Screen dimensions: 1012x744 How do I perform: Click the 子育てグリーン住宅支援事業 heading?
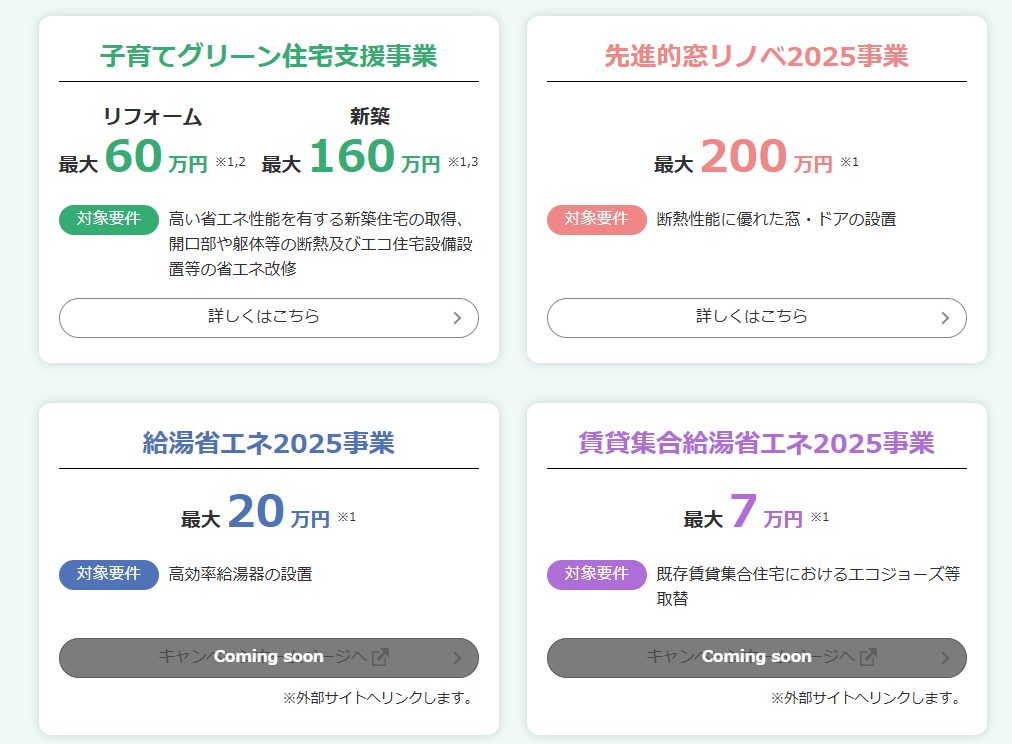(x=268, y=56)
